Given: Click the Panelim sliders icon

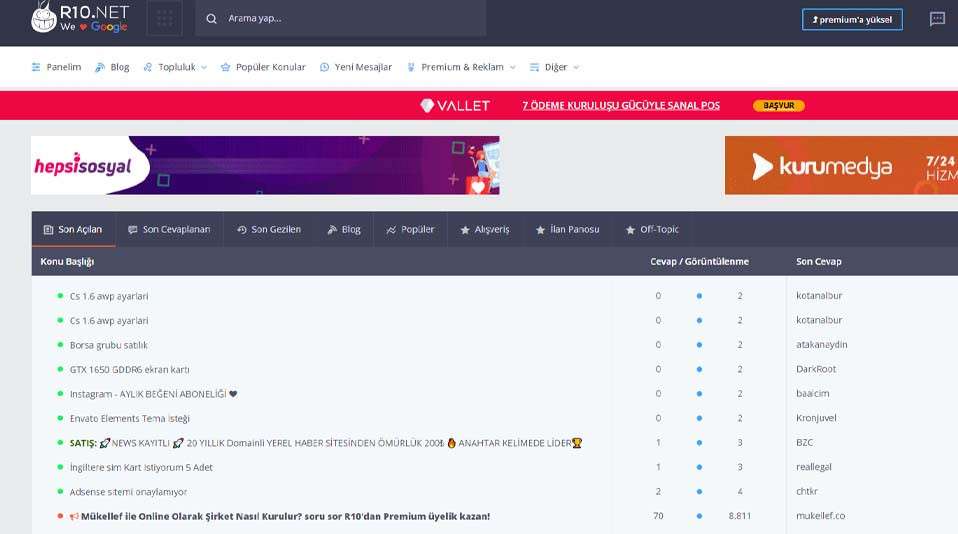Looking at the screenshot, I should [x=36, y=67].
